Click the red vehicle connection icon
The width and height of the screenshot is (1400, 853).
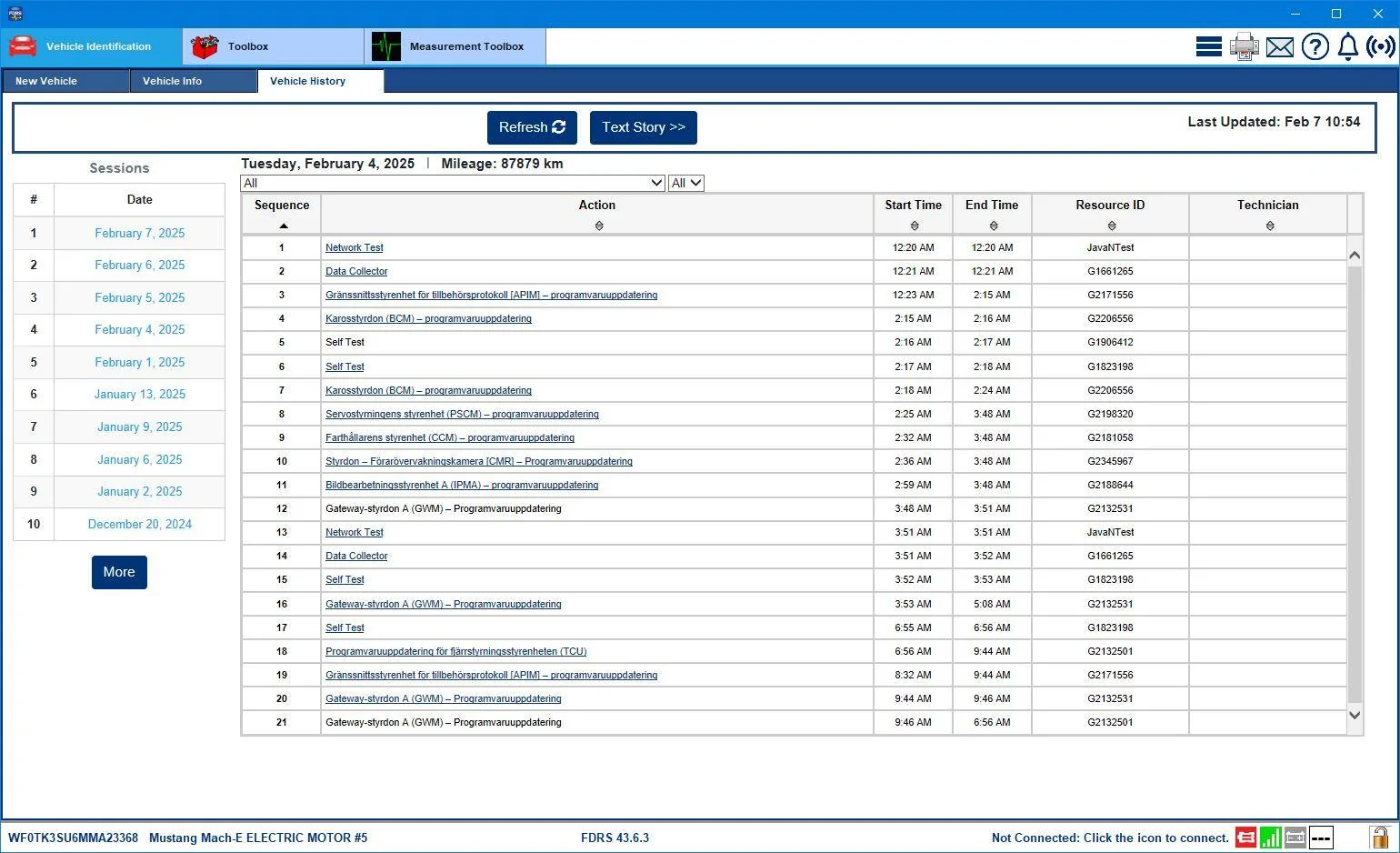point(1245,837)
